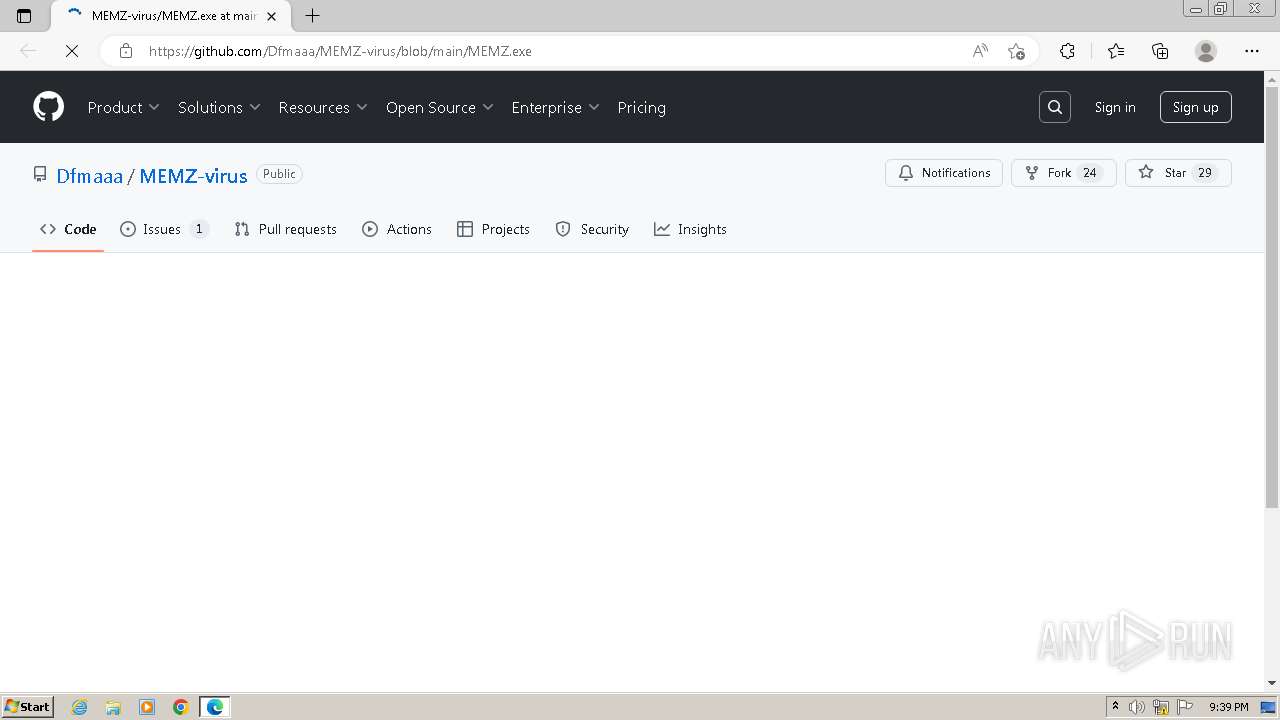Screen dimensions: 1280x720
Task: Open the MEMZ-virus repository link
Action: [x=193, y=176]
